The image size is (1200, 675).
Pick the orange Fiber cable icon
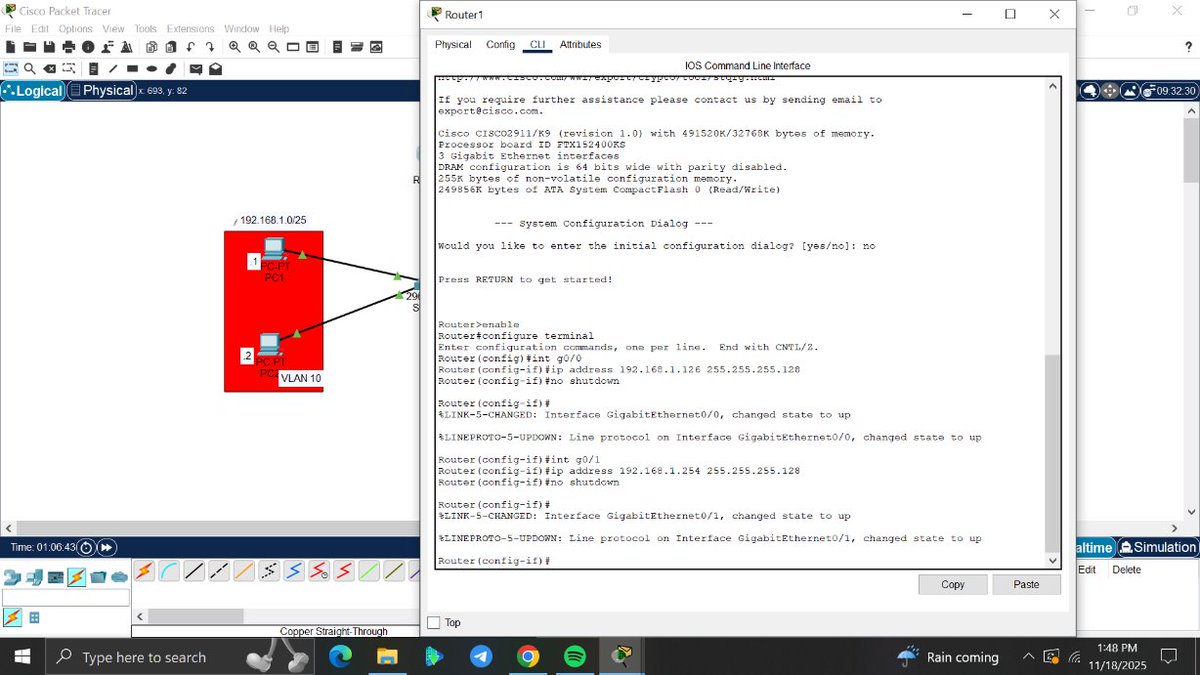pyautogui.click(x=244, y=571)
